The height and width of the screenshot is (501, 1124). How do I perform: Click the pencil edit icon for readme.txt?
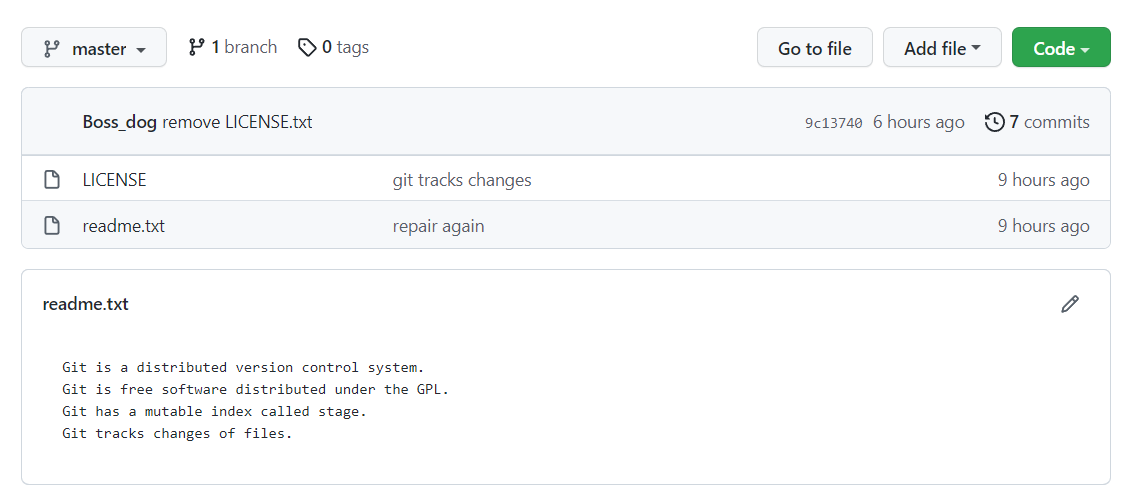(1070, 304)
